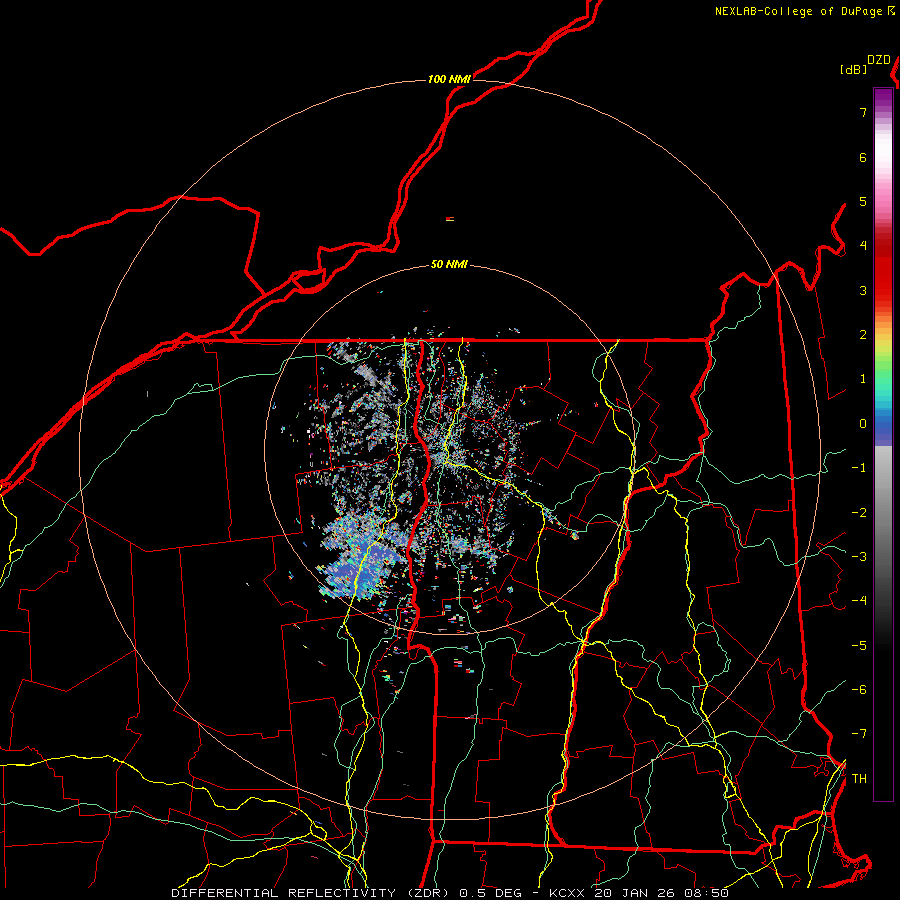Click the 1 dB scale value
This screenshot has width=900, height=900.
(x=863, y=379)
